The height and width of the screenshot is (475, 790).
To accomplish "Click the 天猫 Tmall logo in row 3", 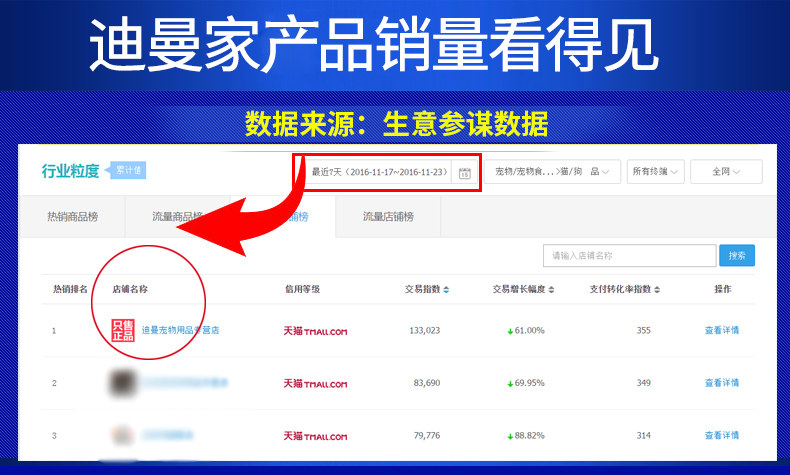I will tap(315, 436).
